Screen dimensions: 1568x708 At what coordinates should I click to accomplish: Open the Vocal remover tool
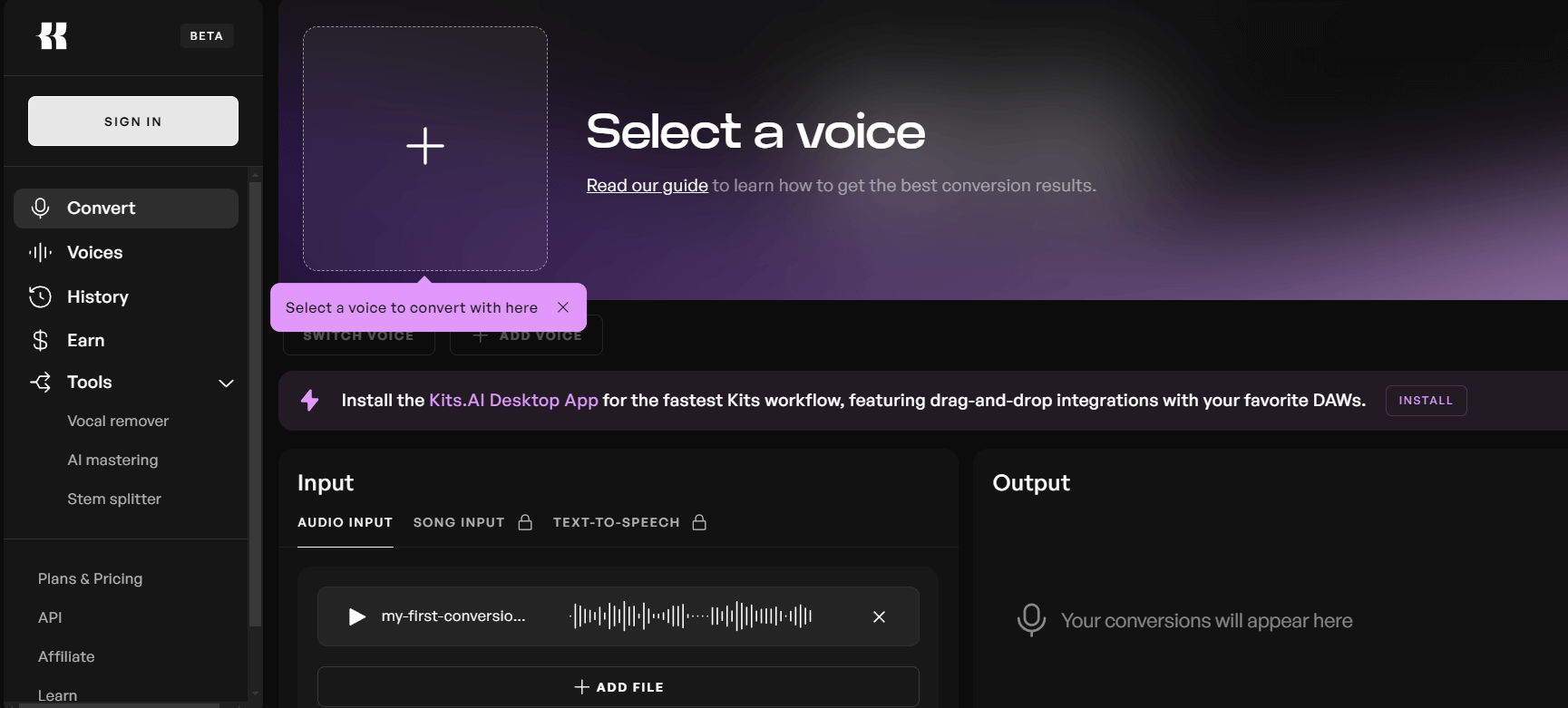pyautogui.click(x=118, y=422)
